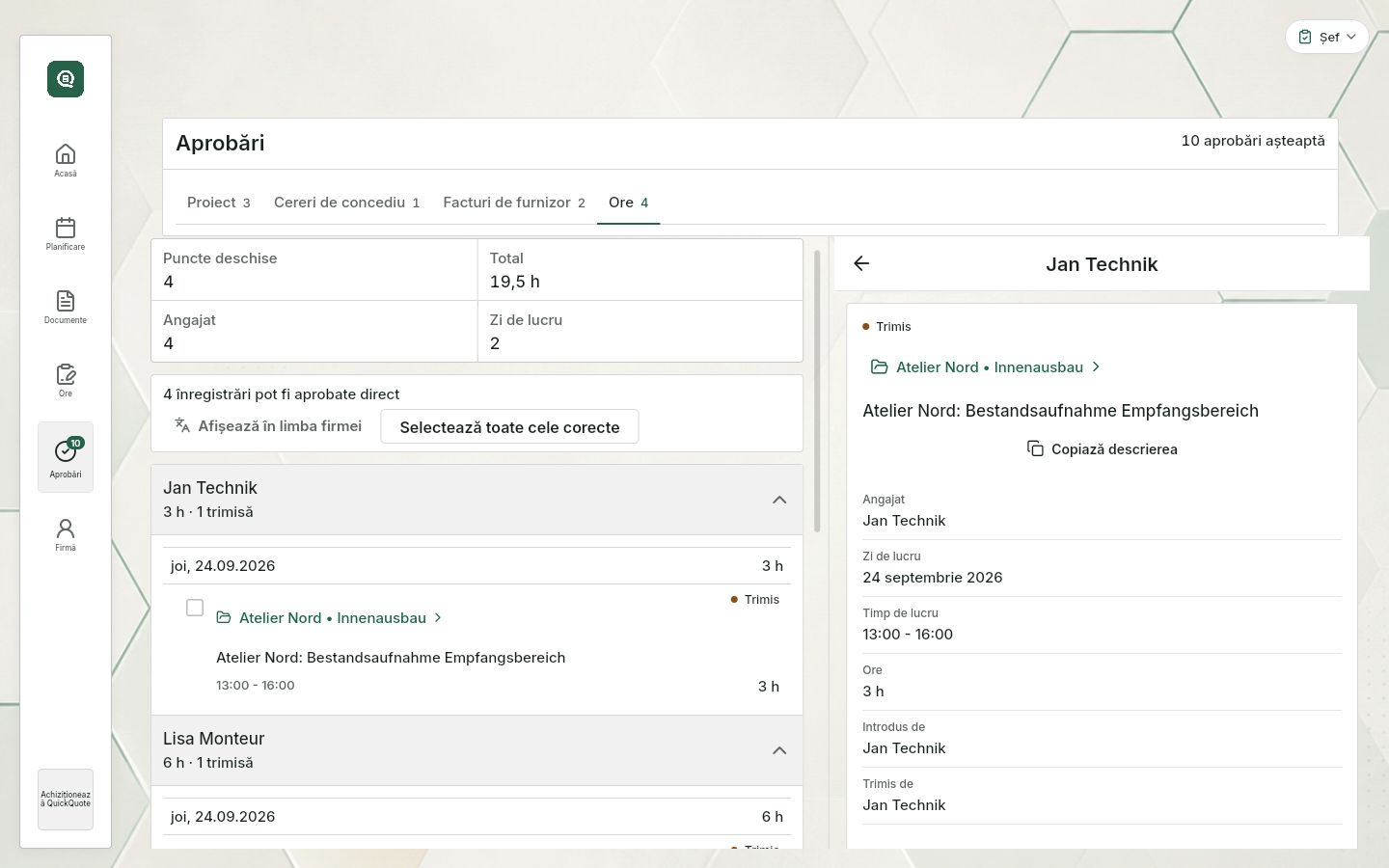Click Jan Technik under Angajat field

click(x=904, y=521)
